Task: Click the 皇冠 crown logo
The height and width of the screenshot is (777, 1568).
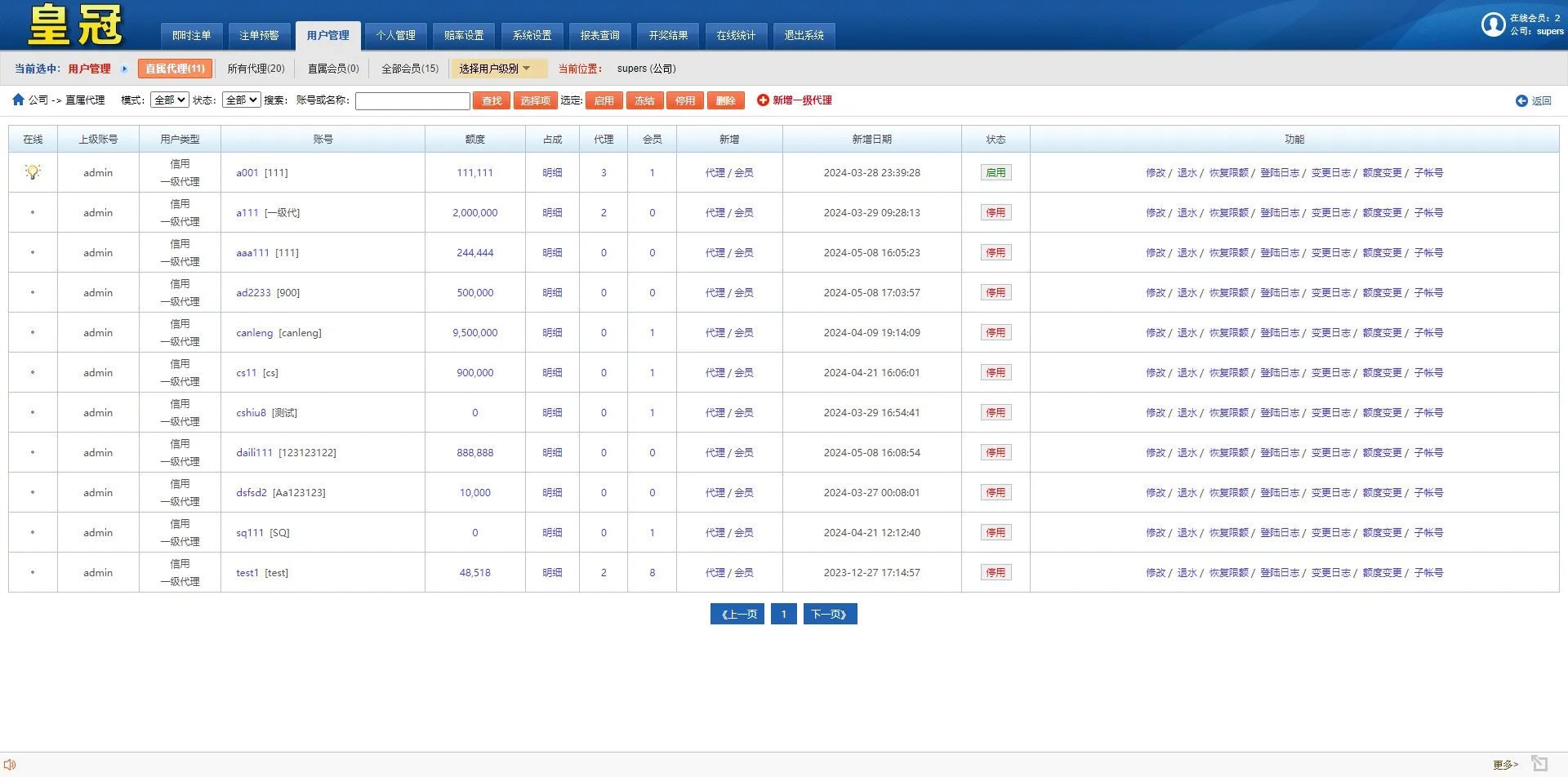Action: point(72,24)
